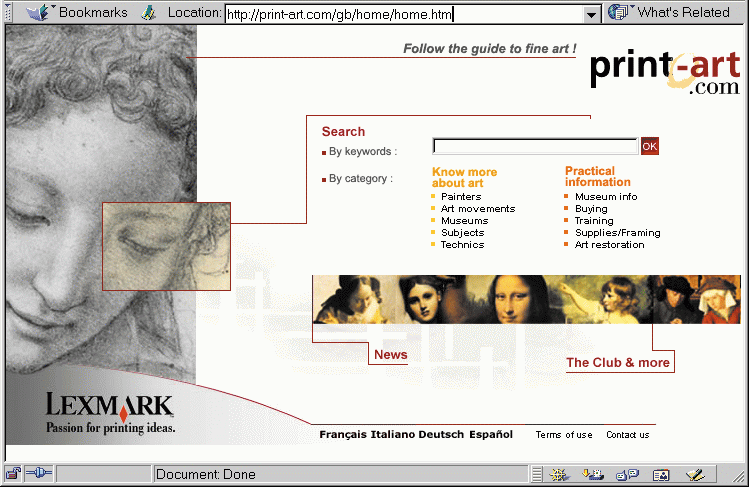Image resolution: width=749 pixels, height=487 pixels.
Task: Open the Museums category
Action: click(x=464, y=221)
